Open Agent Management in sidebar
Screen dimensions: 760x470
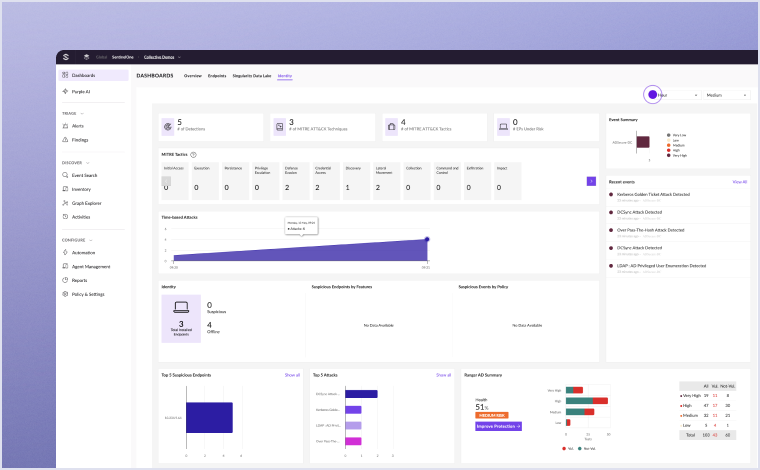coord(90,266)
